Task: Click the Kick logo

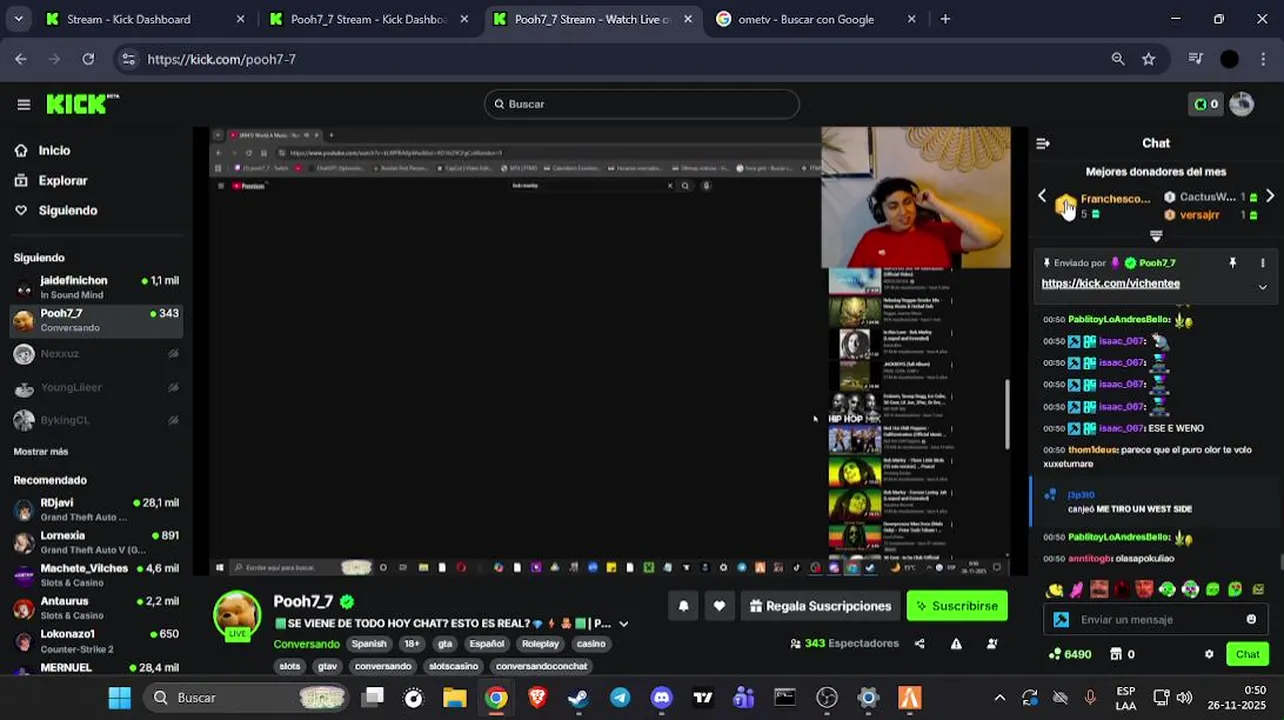Action: [x=82, y=104]
